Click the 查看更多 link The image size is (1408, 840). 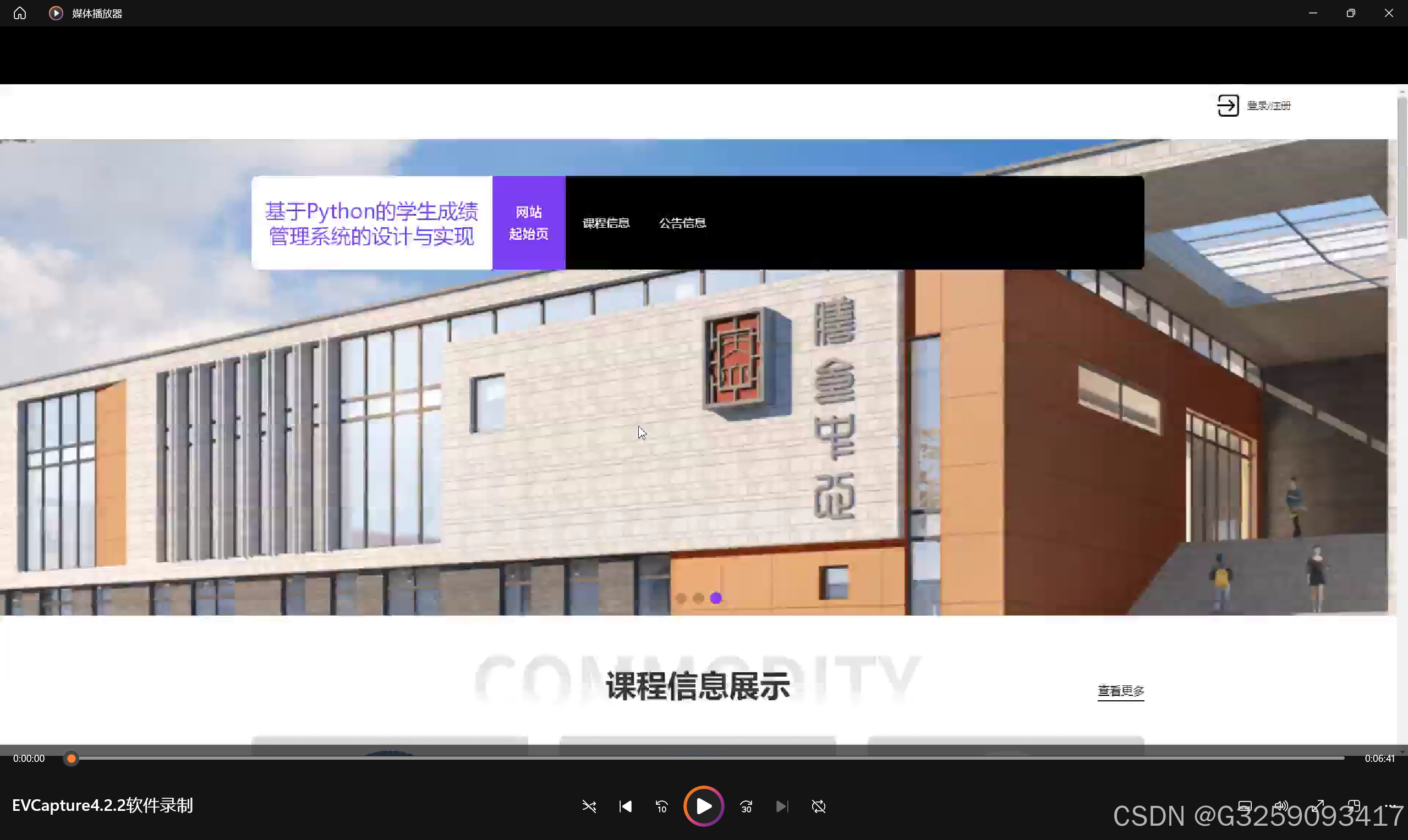coord(1121,691)
